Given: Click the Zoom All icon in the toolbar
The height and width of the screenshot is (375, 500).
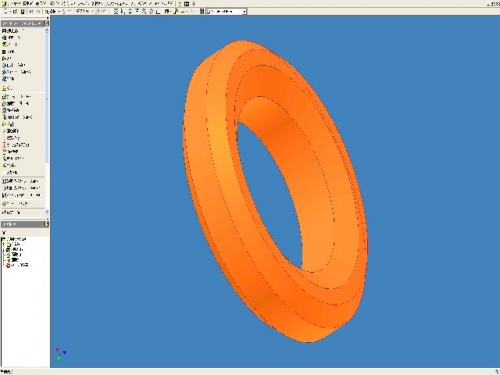Looking at the screenshot, I should click(116, 11).
